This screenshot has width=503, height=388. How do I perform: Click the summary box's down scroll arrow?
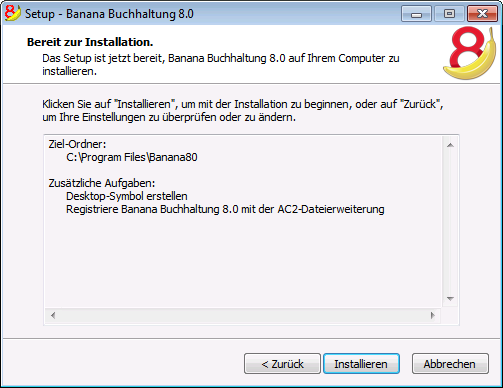click(450, 299)
